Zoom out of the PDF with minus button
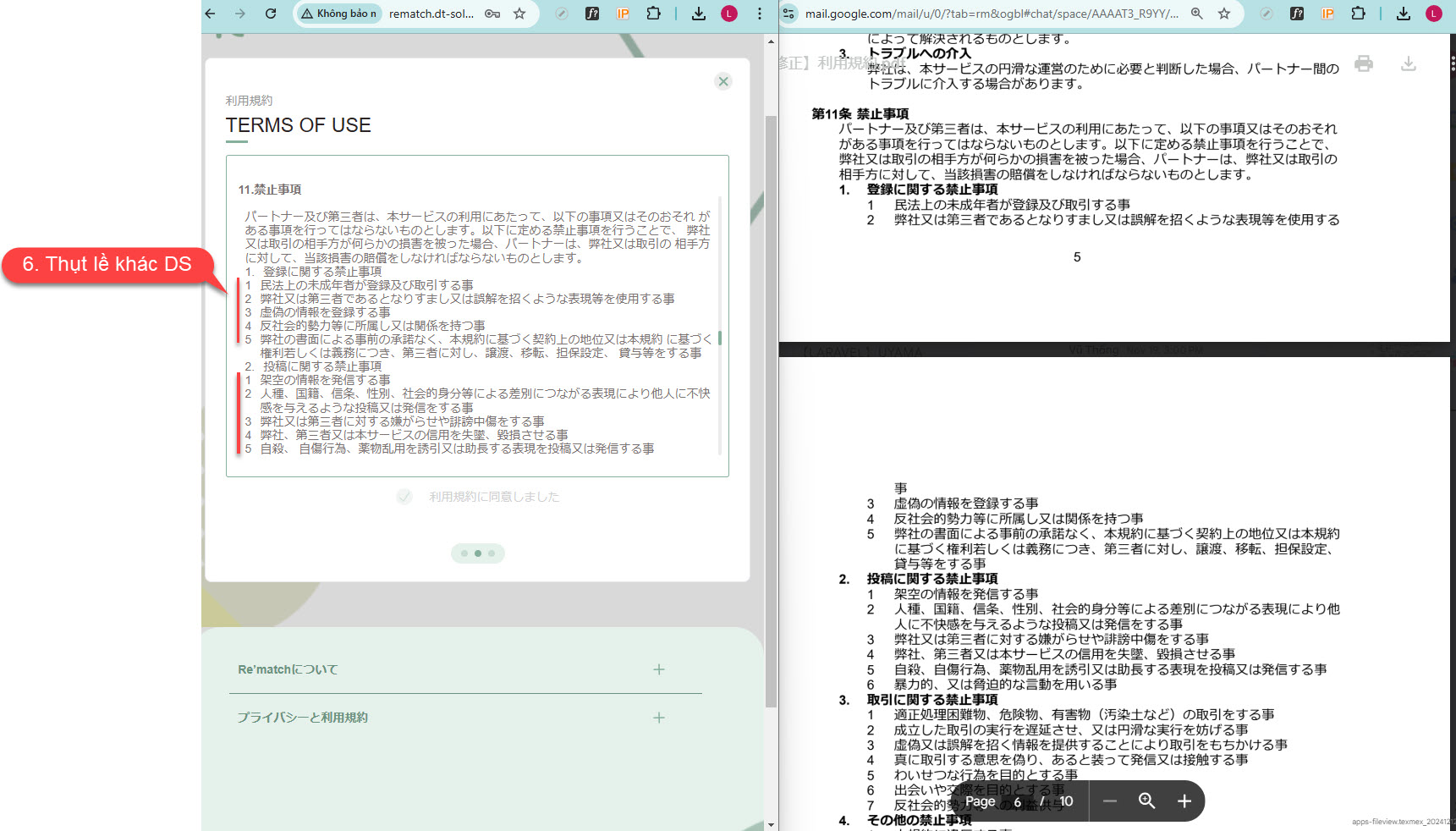This screenshot has height=831, width=1456. 1110,801
